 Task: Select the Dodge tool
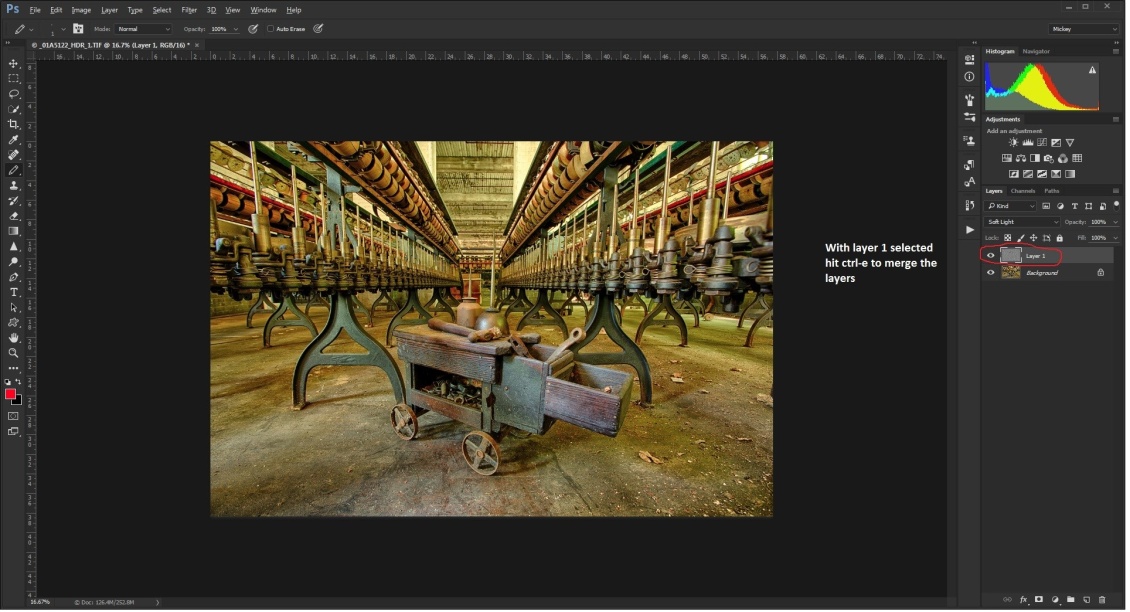click(x=13, y=262)
